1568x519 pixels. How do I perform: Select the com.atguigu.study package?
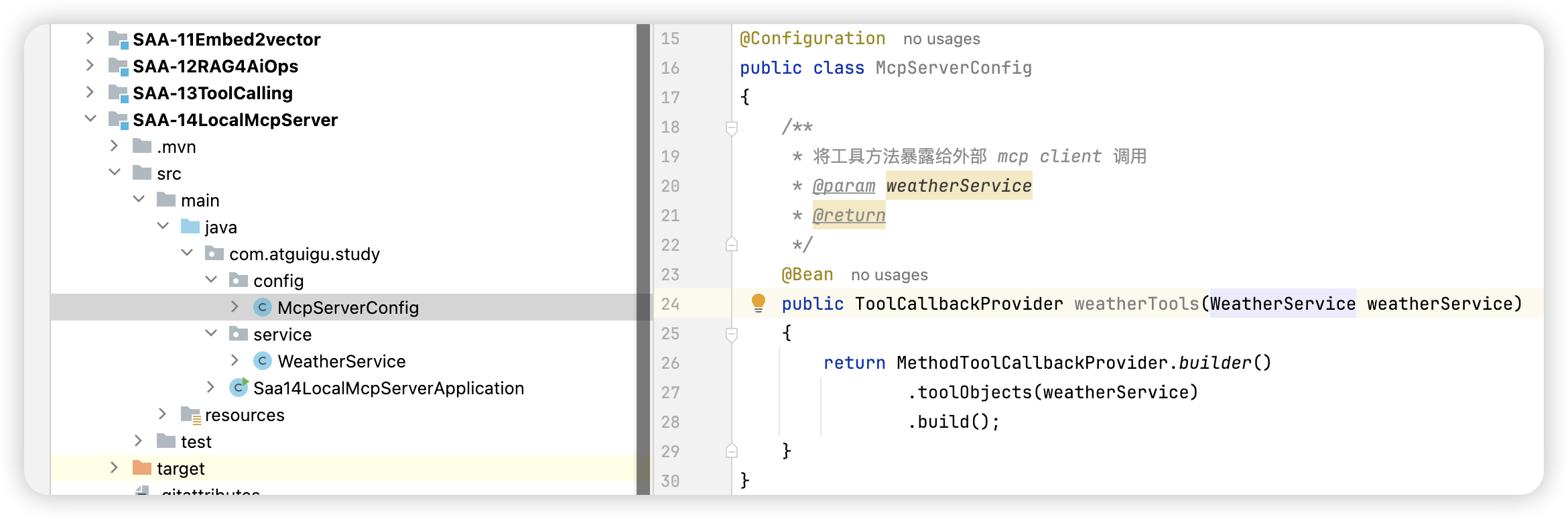click(304, 254)
